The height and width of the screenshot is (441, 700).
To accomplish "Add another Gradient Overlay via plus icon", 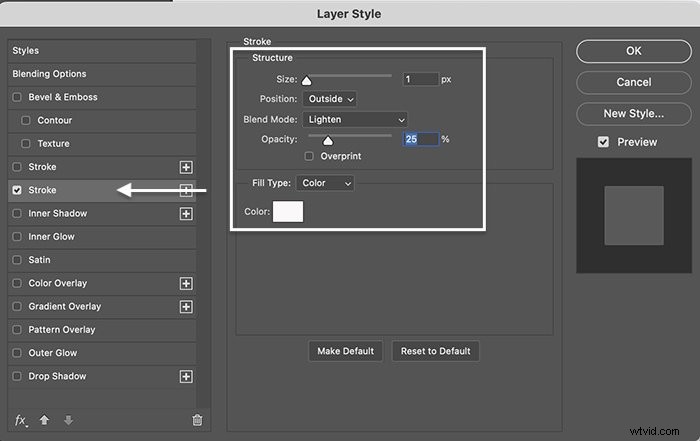I will 186,306.
